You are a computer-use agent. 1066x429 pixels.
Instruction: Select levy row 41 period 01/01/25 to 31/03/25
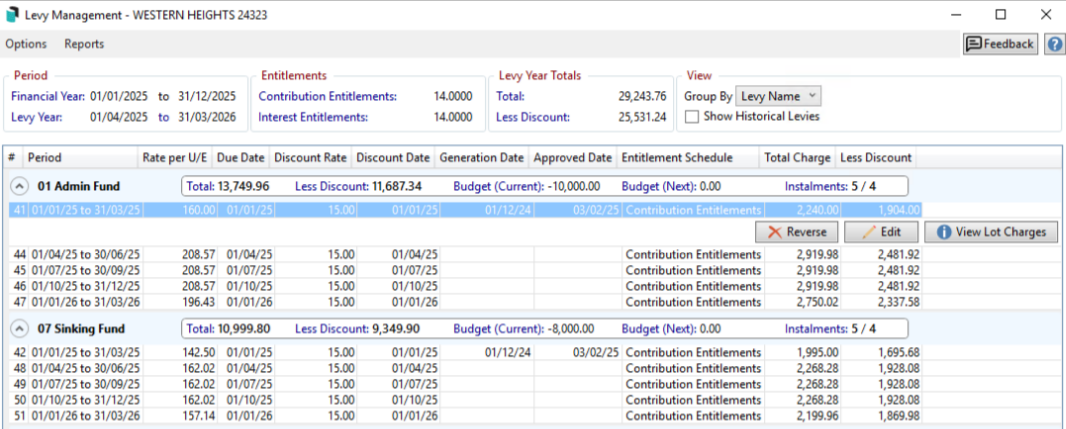tap(464, 210)
